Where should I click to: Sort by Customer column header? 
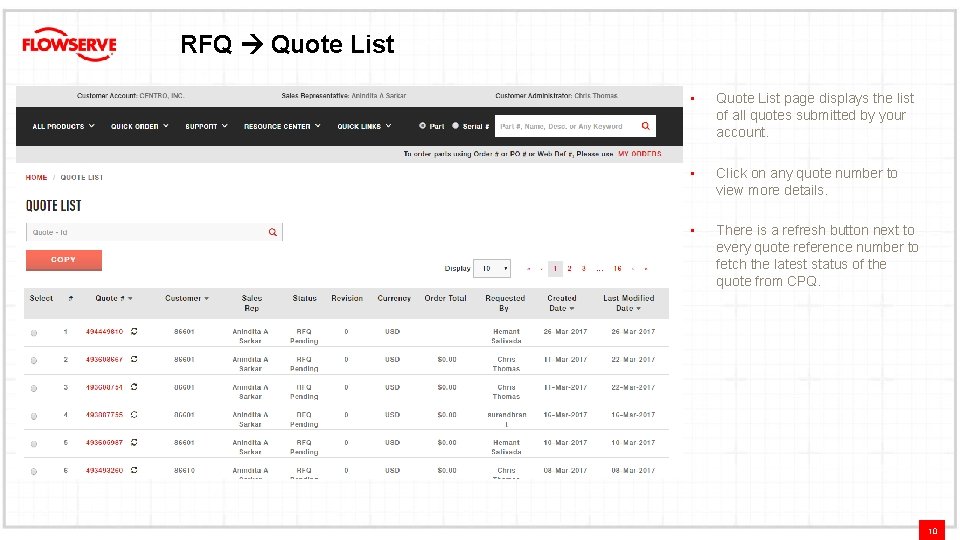pyautogui.click(x=187, y=298)
